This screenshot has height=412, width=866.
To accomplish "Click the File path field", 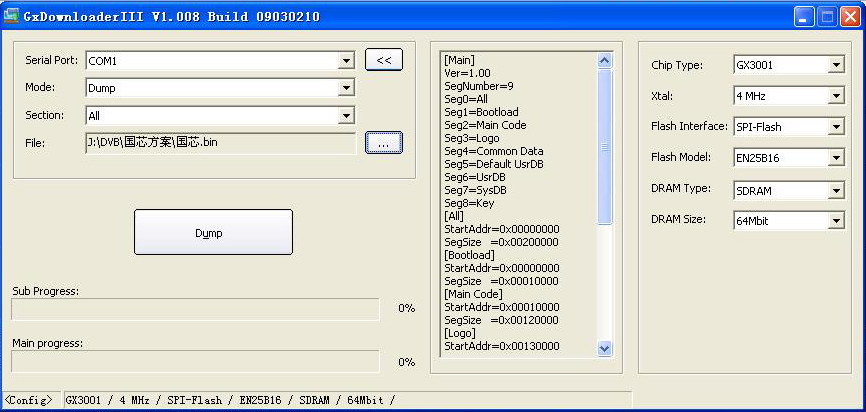I will pyautogui.click(x=220, y=142).
